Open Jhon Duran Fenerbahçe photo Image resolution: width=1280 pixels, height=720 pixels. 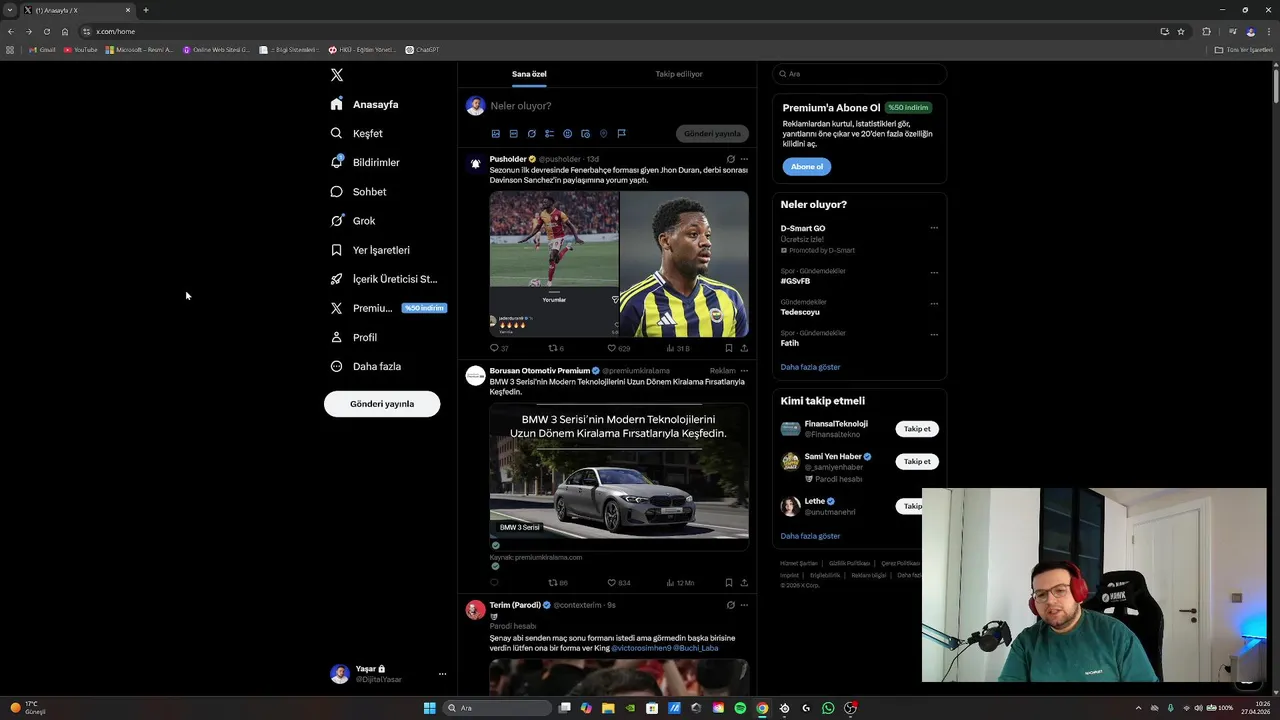coord(684,264)
